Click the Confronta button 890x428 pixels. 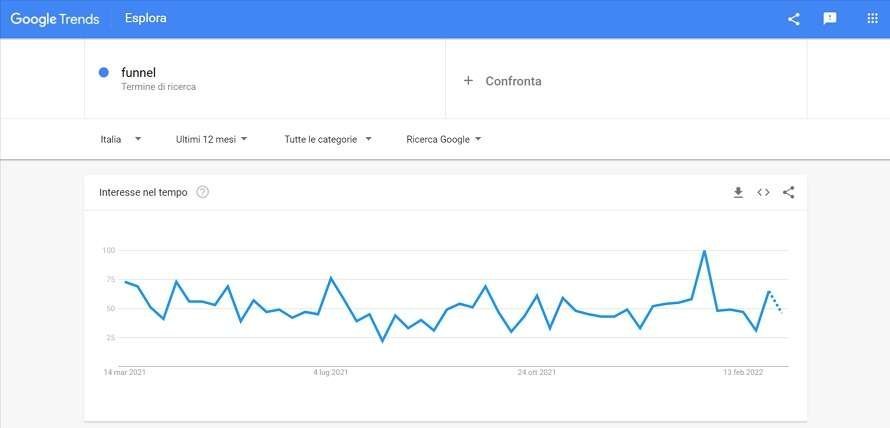[513, 81]
